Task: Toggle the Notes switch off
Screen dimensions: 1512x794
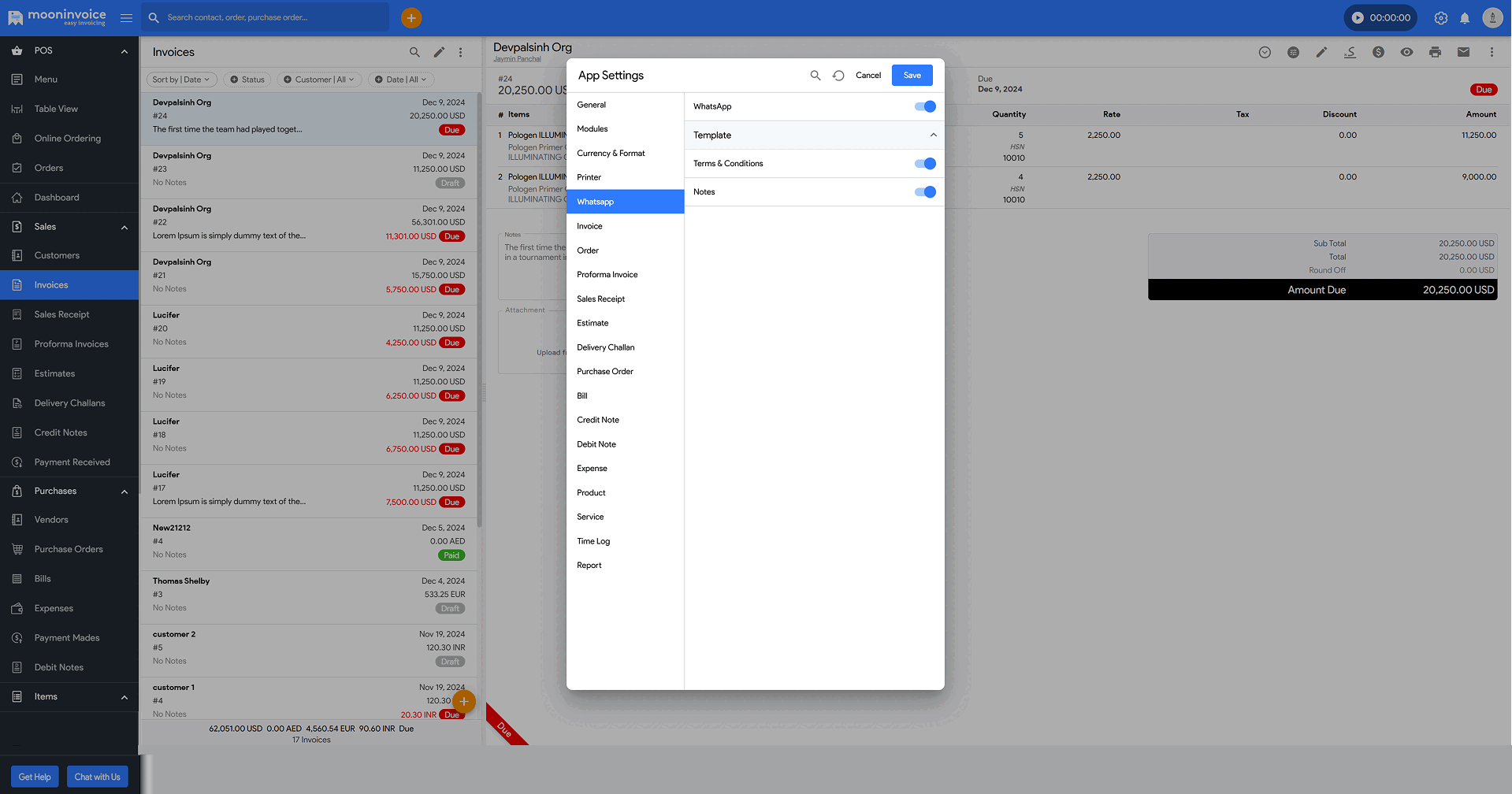Action: point(925,192)
